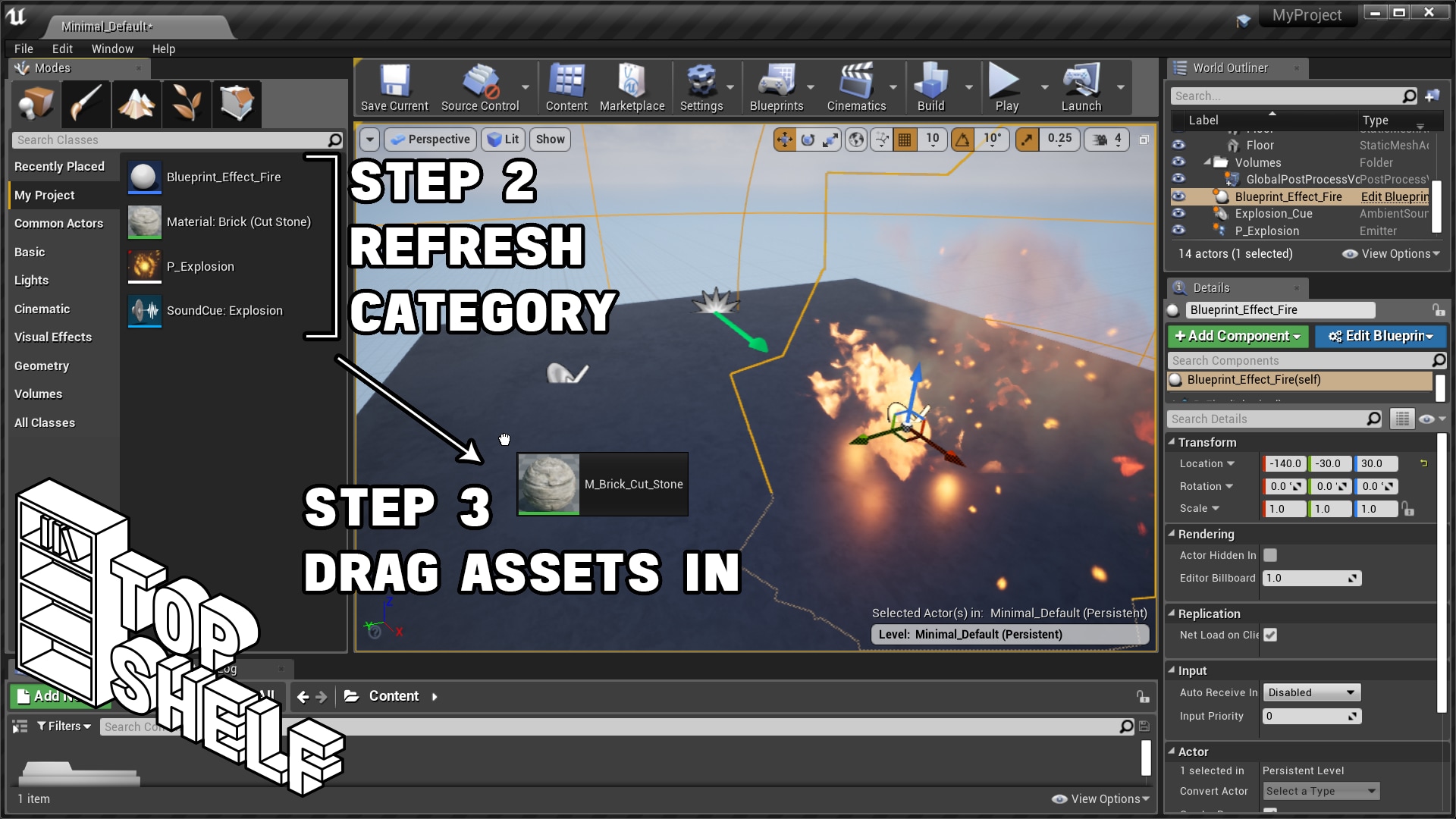Open Content Browser Filters dropdown
The width and height of the screenshot is (1456, 819).
click(64, 726)
